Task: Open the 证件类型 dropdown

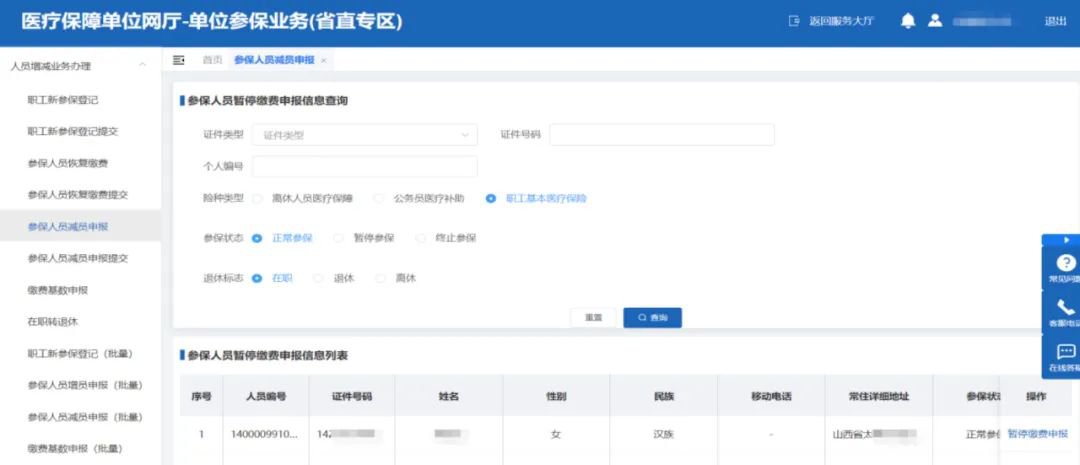Action: click(364, 135)
